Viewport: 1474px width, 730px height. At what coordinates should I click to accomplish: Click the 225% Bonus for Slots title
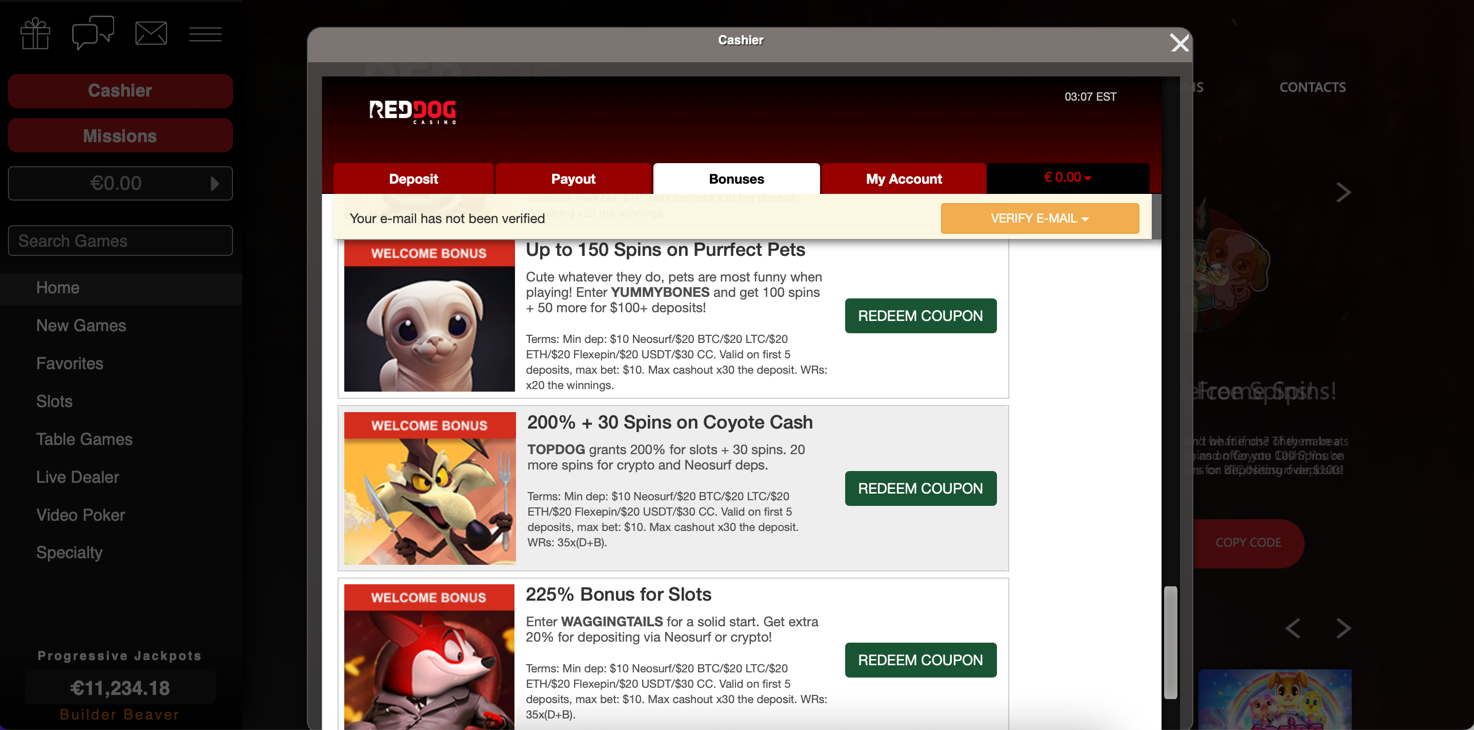click(619, 595)
